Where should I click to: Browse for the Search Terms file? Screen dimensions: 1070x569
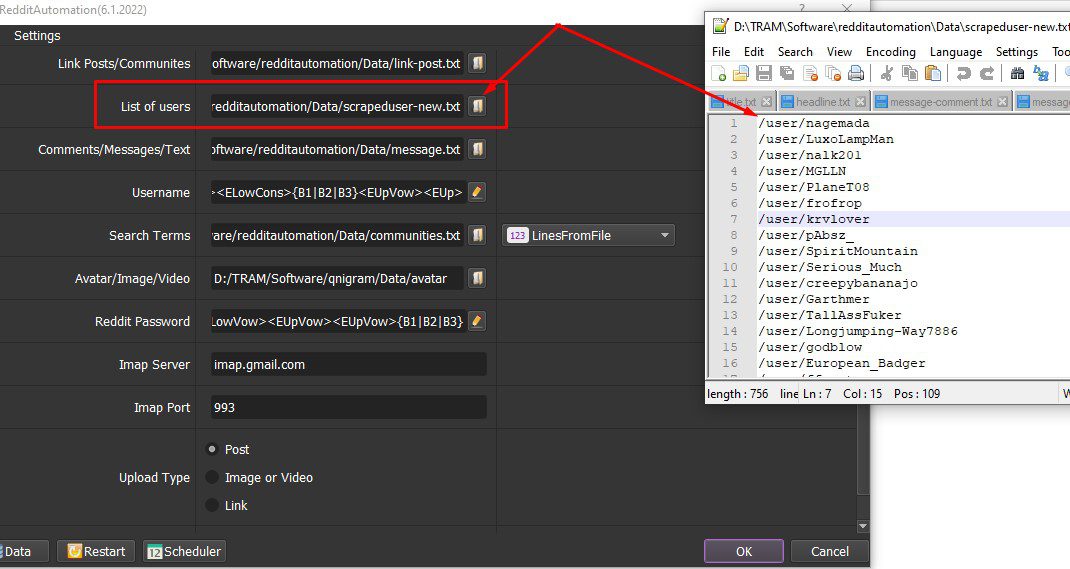click(478, 235)
